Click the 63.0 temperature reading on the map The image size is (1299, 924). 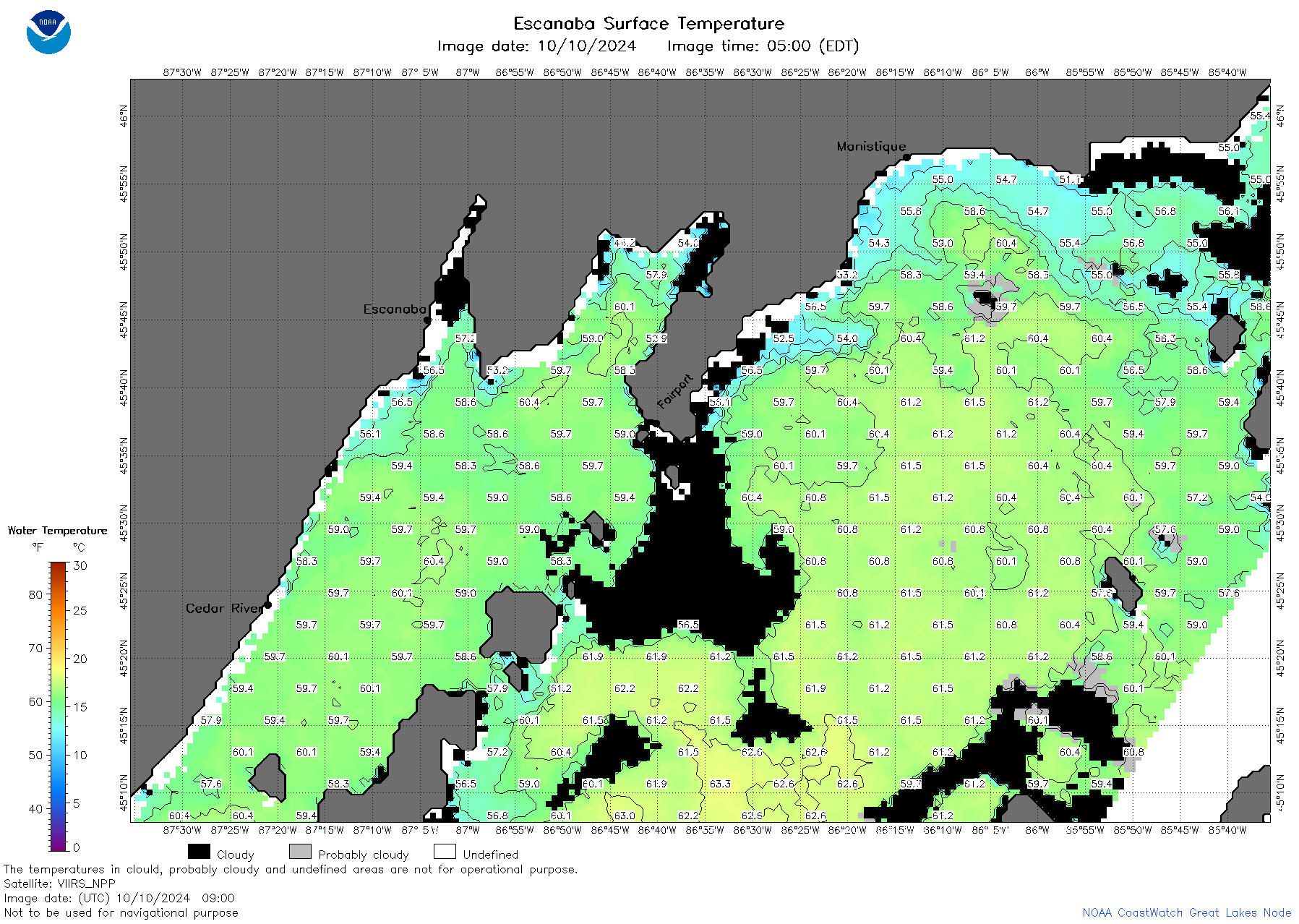(x=625, y=816)
